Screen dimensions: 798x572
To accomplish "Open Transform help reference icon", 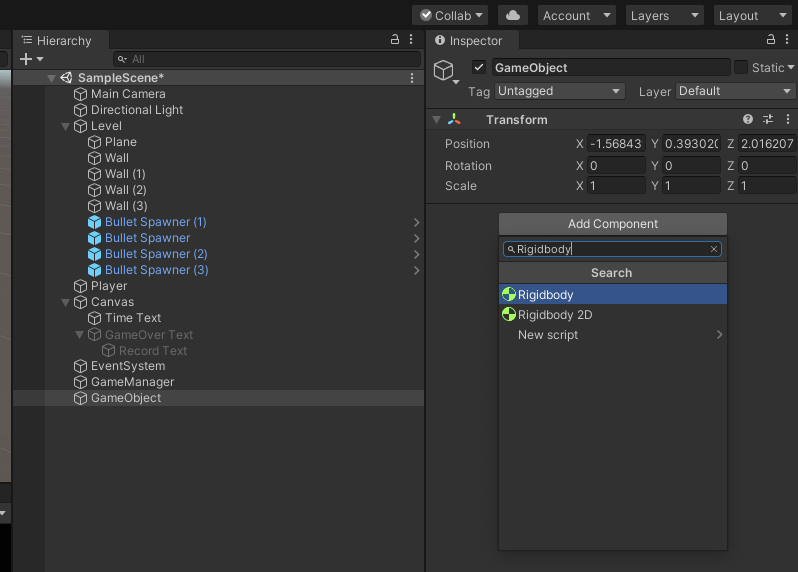I will 748,119.
